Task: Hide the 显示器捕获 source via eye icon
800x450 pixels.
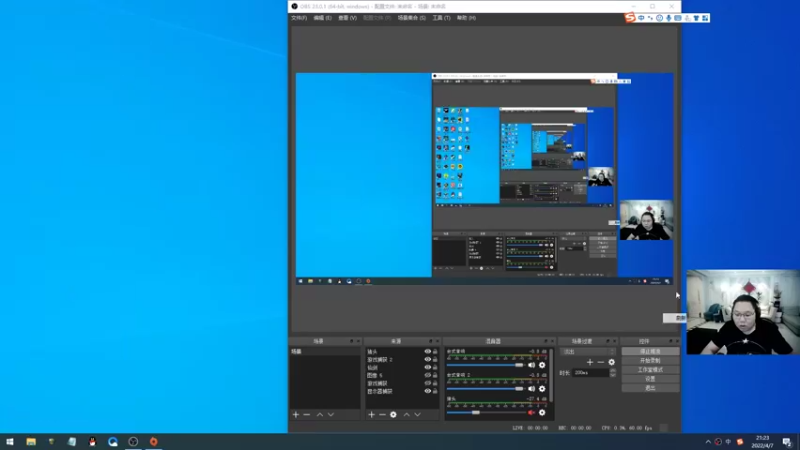Action: point(428,391)
